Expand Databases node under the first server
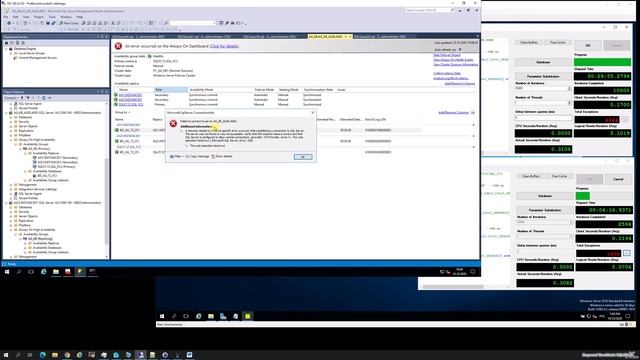Viewport: 640px width, 360px height. tap(11, 117)
